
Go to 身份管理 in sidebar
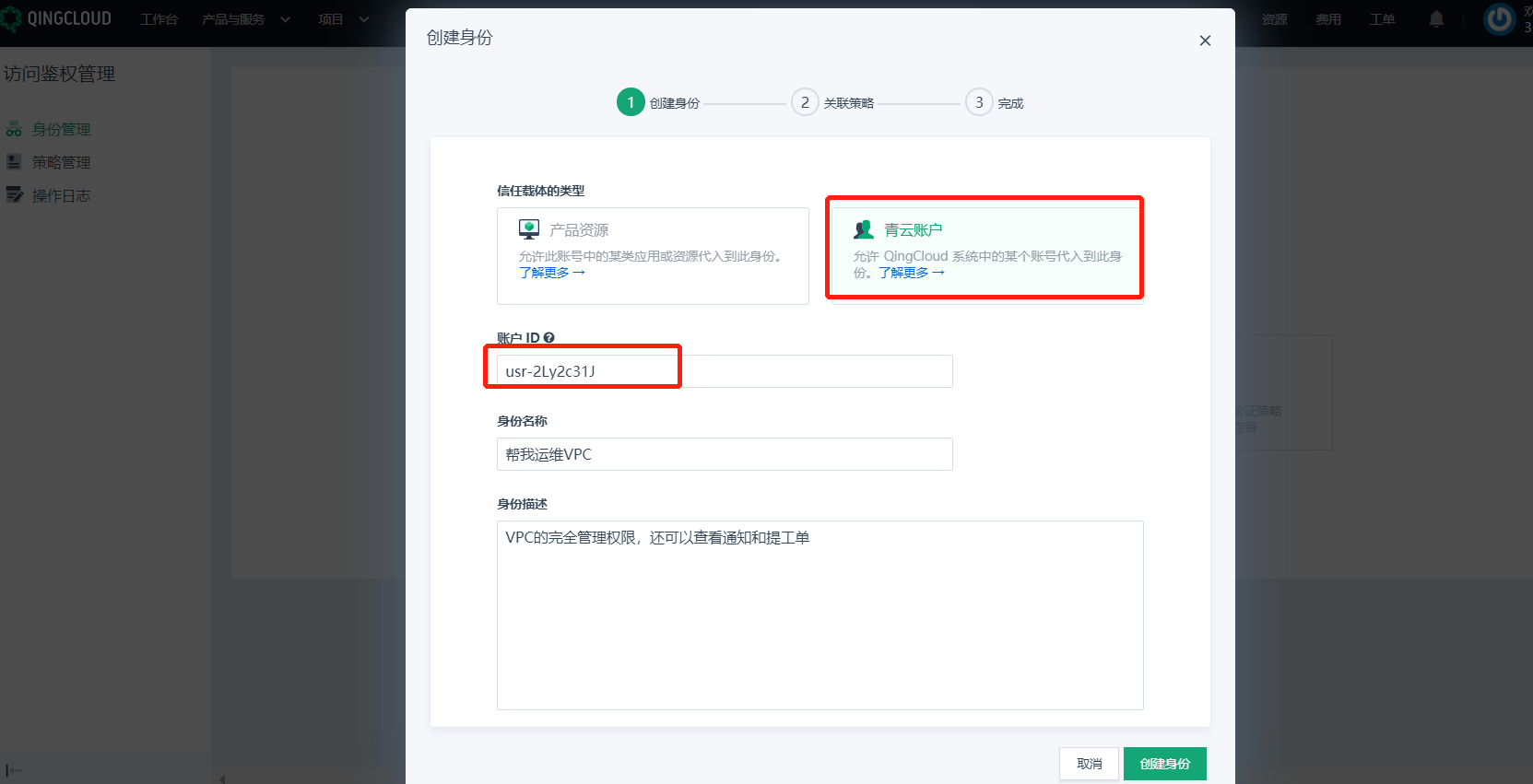click(x=61, y=129)
